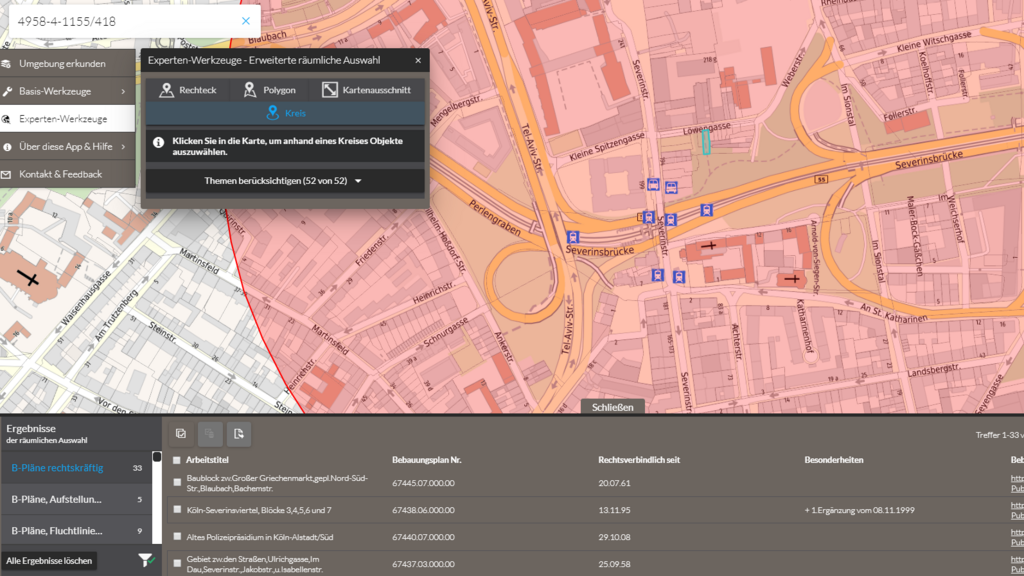
Task: Select the Experten-Werkzeuge menu entry
Action: (x=64, y=117)
